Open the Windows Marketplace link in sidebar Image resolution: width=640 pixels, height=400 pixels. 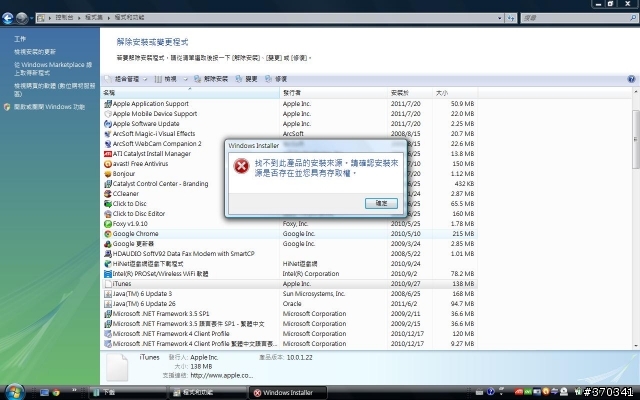pyautogui.click(x=53, y=69)
